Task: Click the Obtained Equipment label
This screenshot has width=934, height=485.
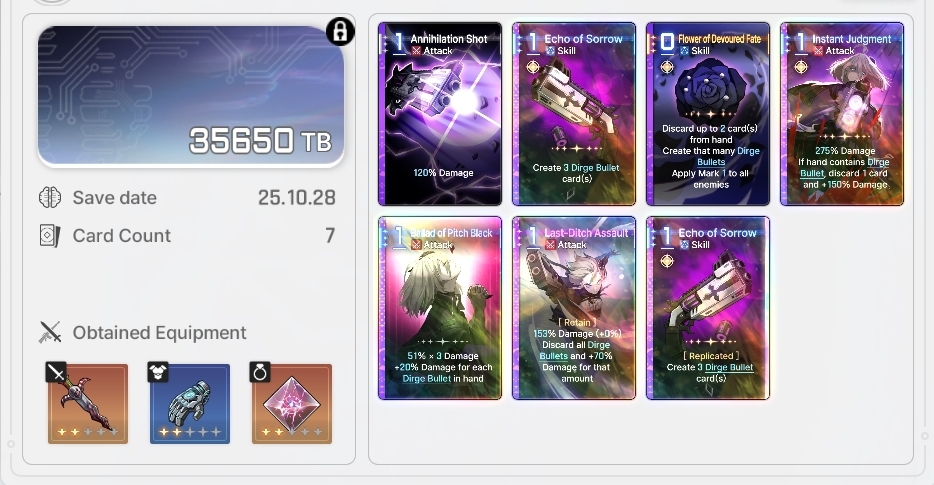Action: click(159, 332)
